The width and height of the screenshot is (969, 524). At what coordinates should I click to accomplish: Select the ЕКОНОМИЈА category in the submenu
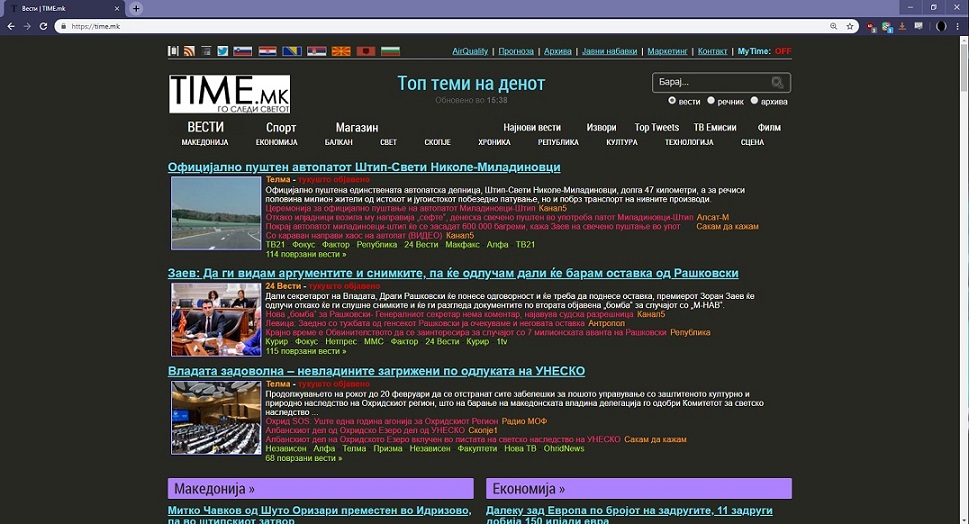276,142
